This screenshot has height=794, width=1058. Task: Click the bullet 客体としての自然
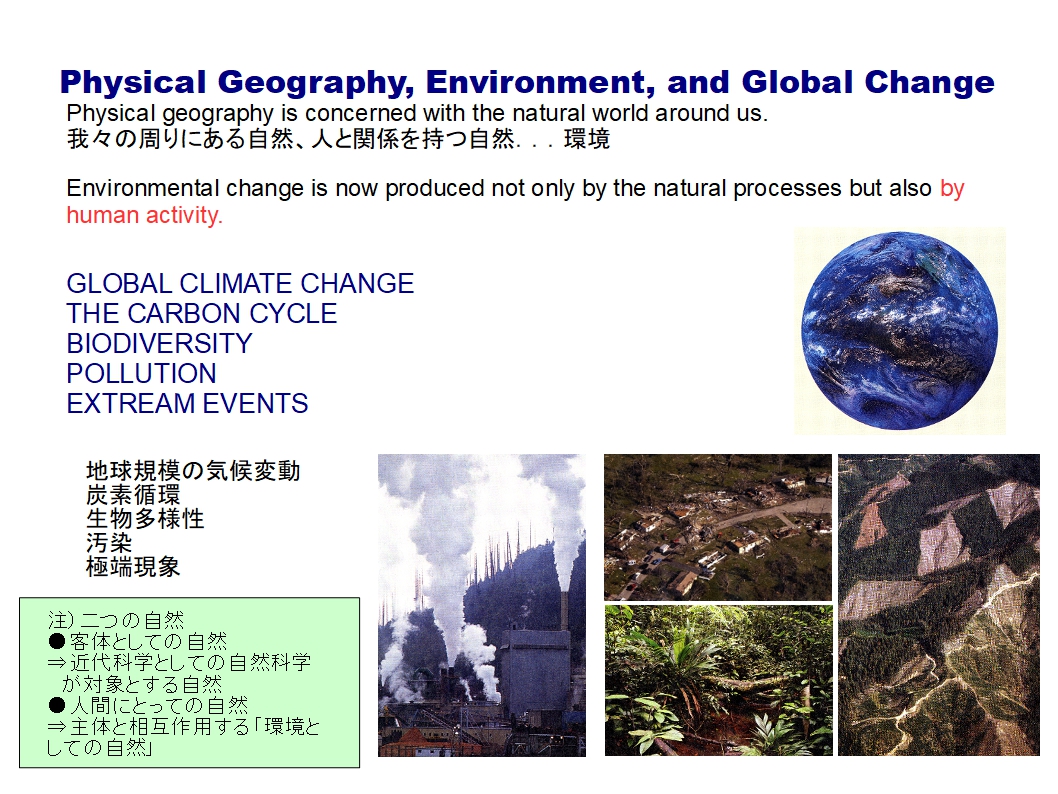click(138, 641)
